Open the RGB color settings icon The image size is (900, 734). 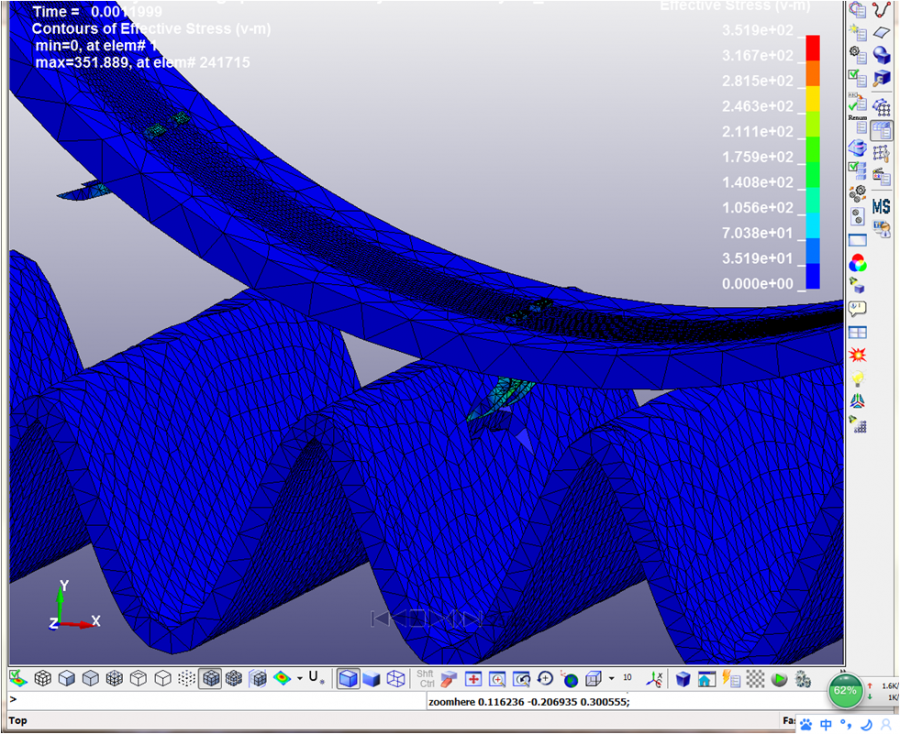[x=857, y=264]
